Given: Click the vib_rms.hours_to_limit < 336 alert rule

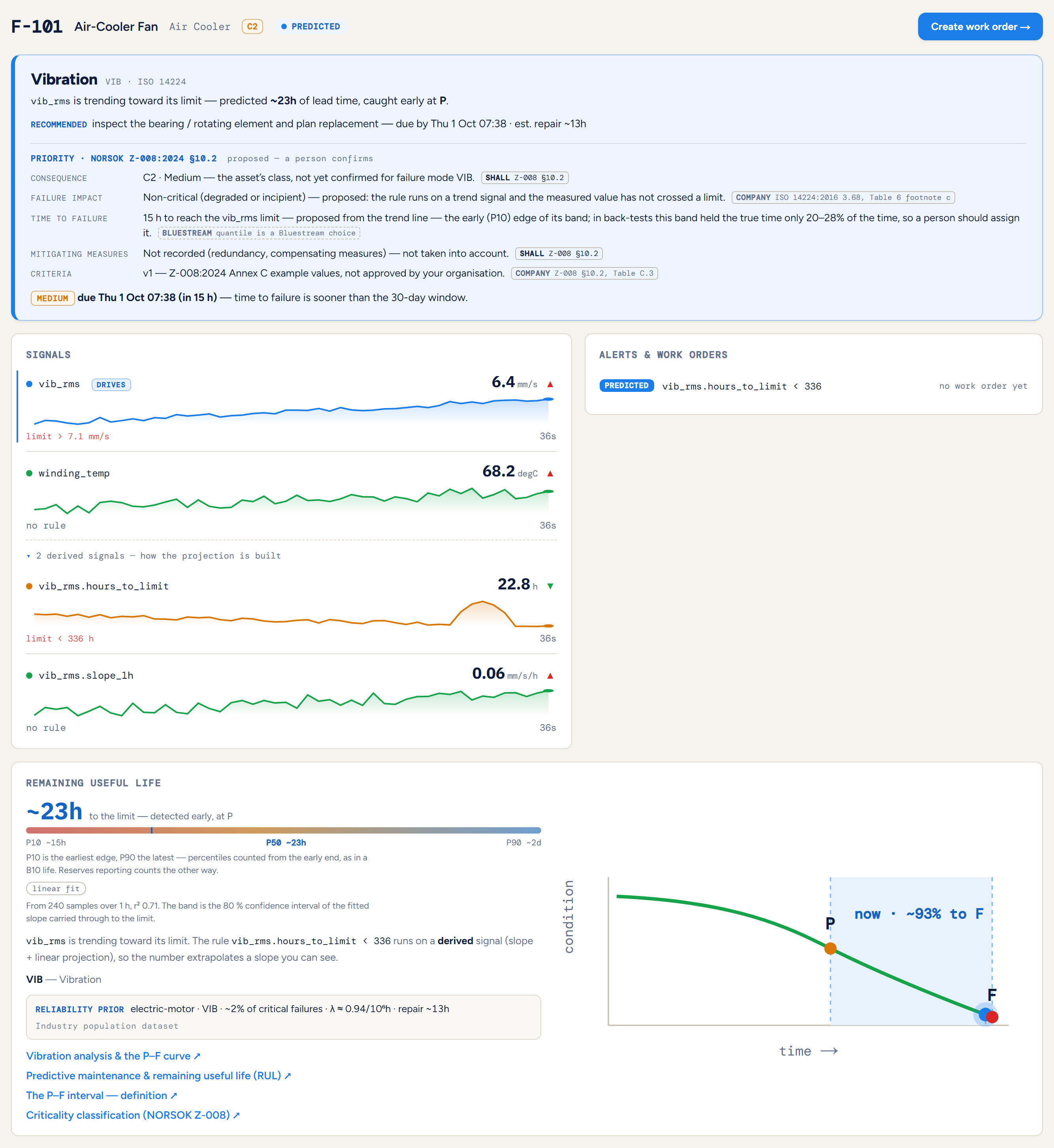Looking at the screenshot, I should pyautogui.click(x=742, y=387).
